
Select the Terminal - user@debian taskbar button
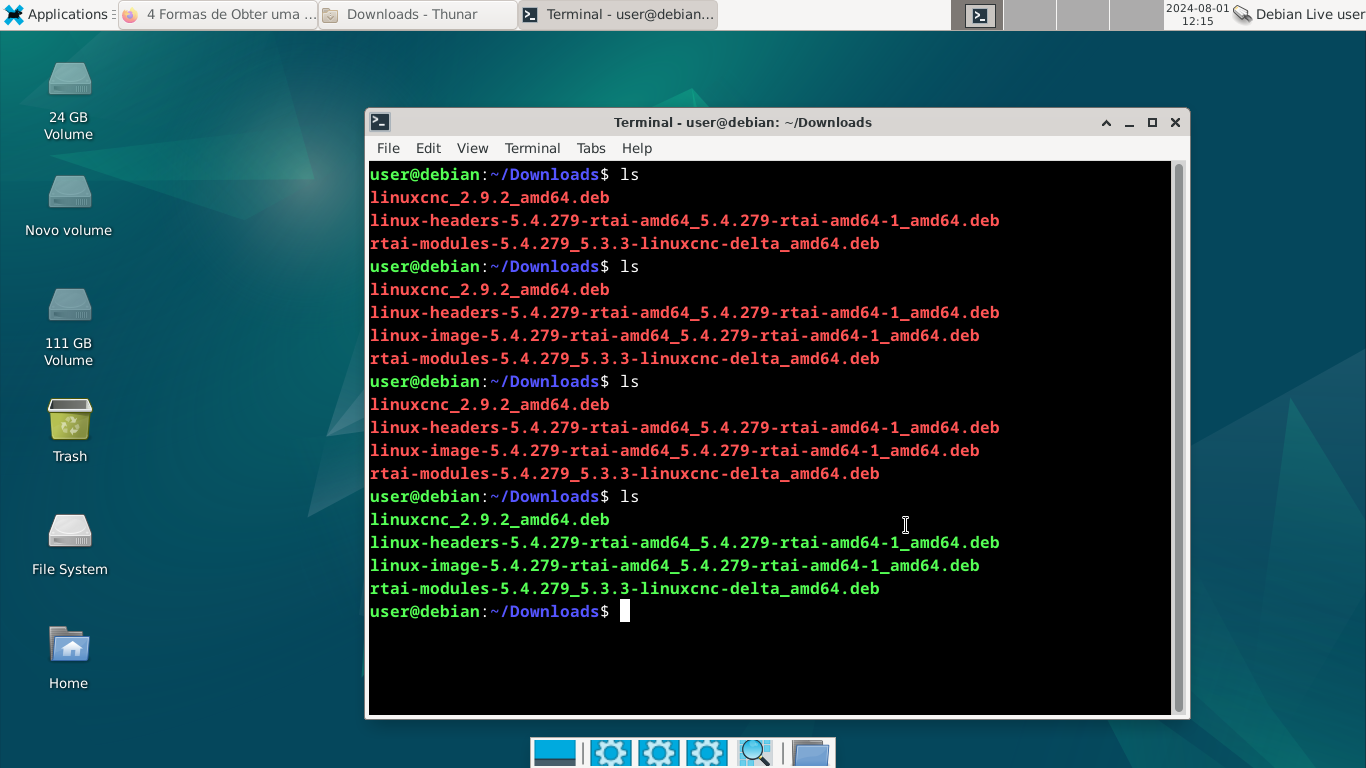618,14
